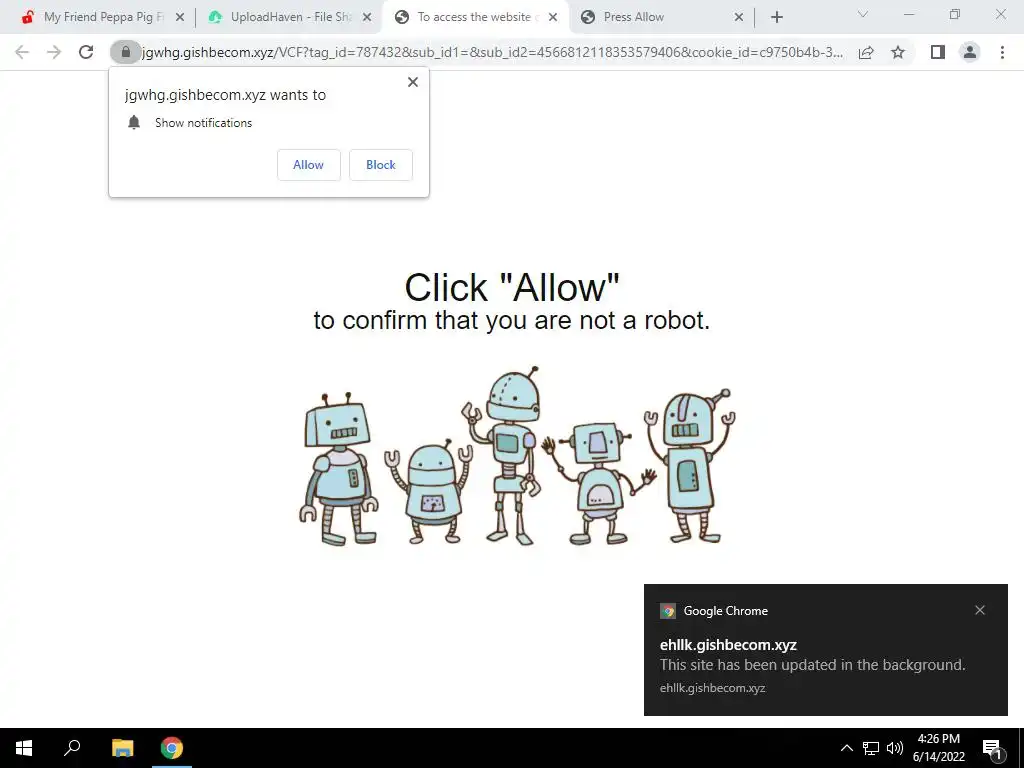Reload the current page
The width and height of the screenshot is (1024, 768).
(x=86, y=52)
